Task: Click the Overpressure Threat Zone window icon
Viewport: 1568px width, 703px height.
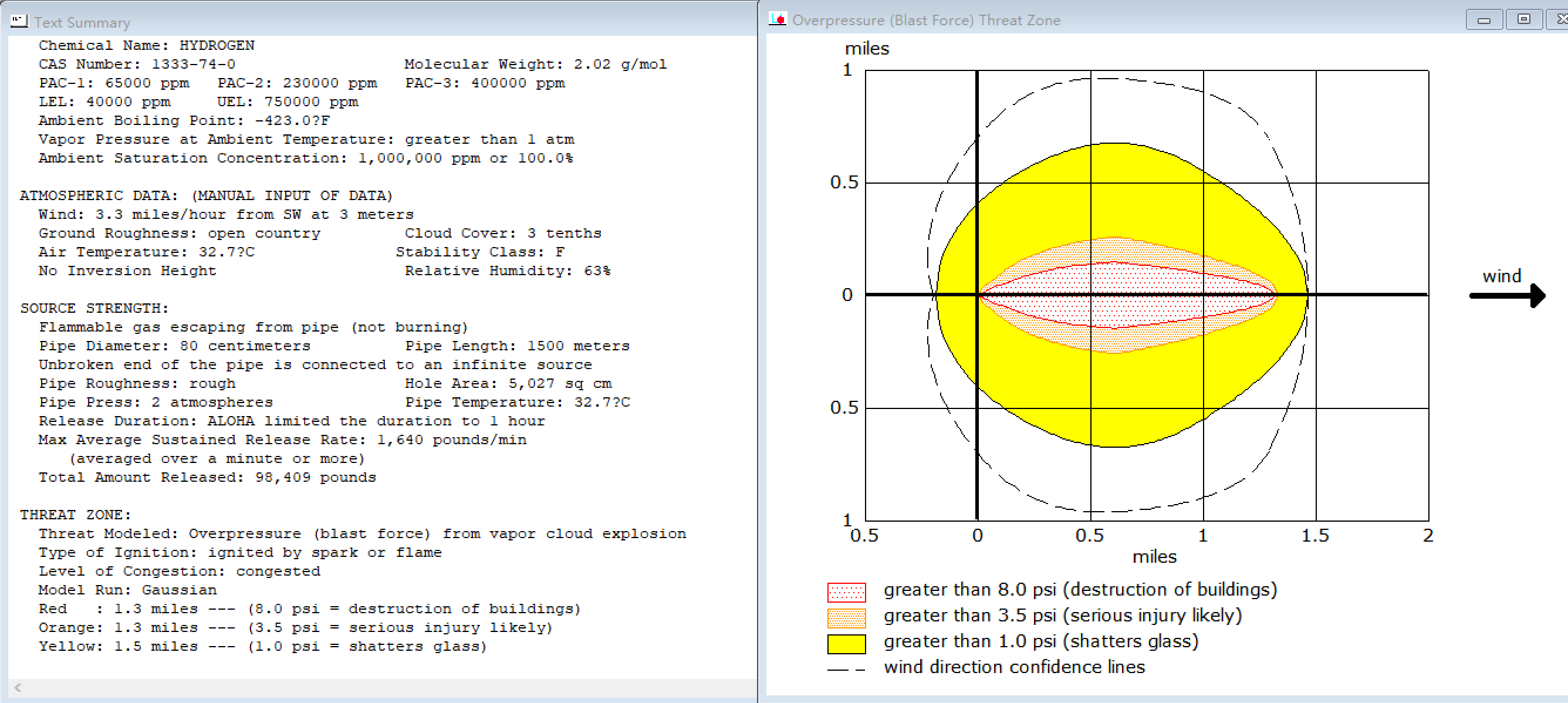Action: (x=778, y=19)
